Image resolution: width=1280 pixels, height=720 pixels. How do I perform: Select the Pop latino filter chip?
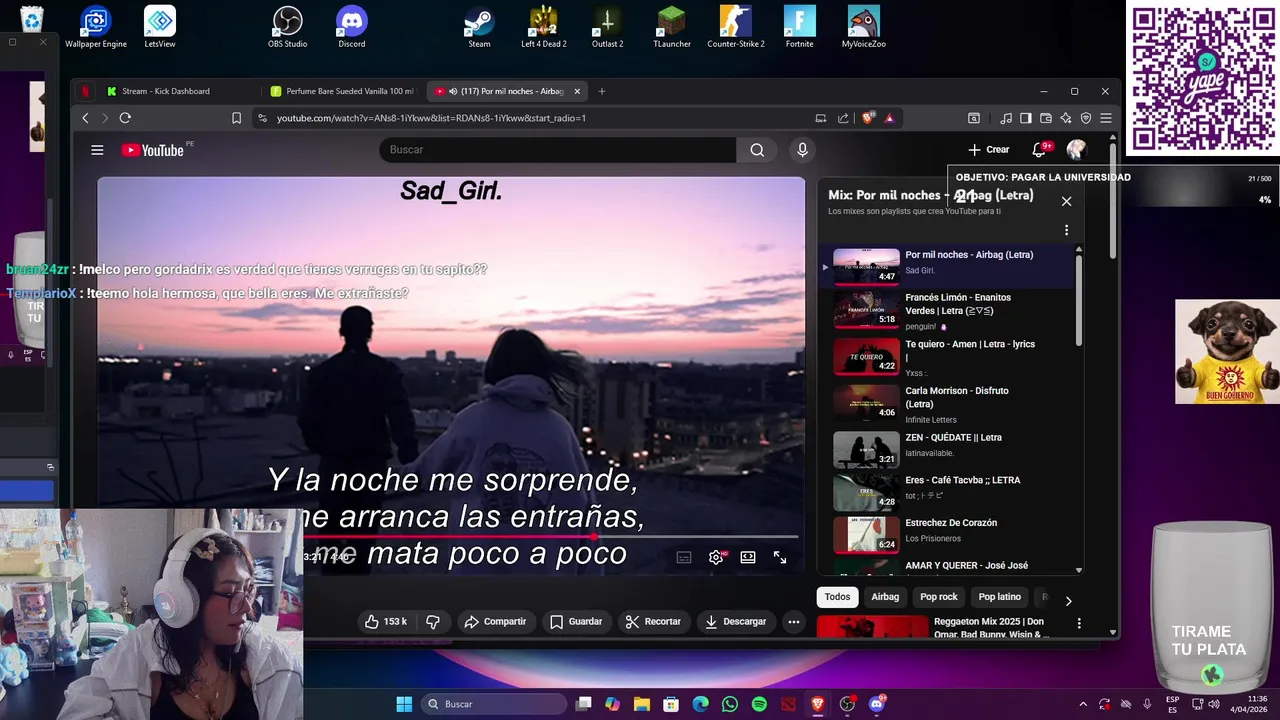click(x=999, y=597)
